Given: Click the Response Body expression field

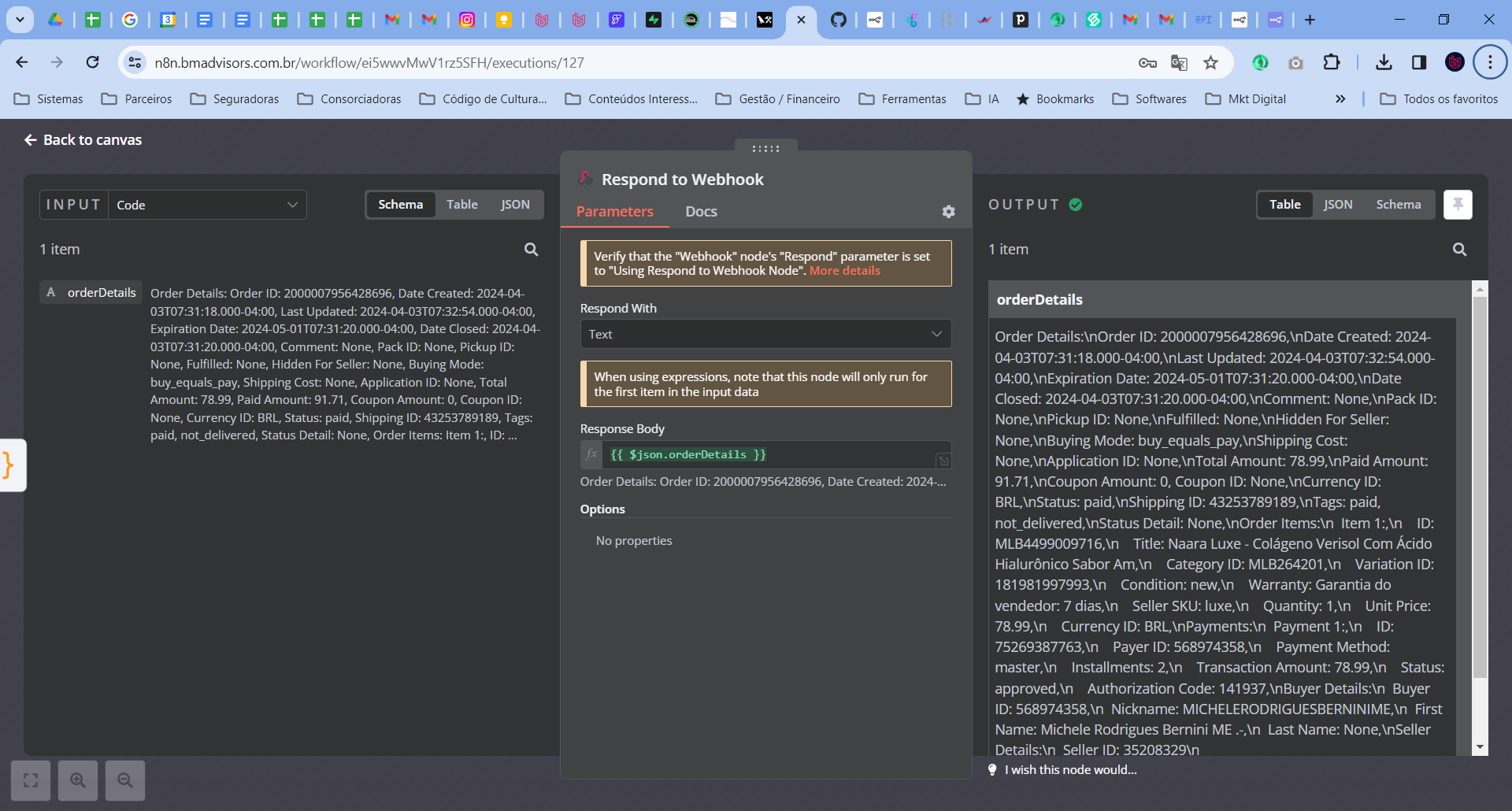Looking at the screenshot, I should point(768,455).
